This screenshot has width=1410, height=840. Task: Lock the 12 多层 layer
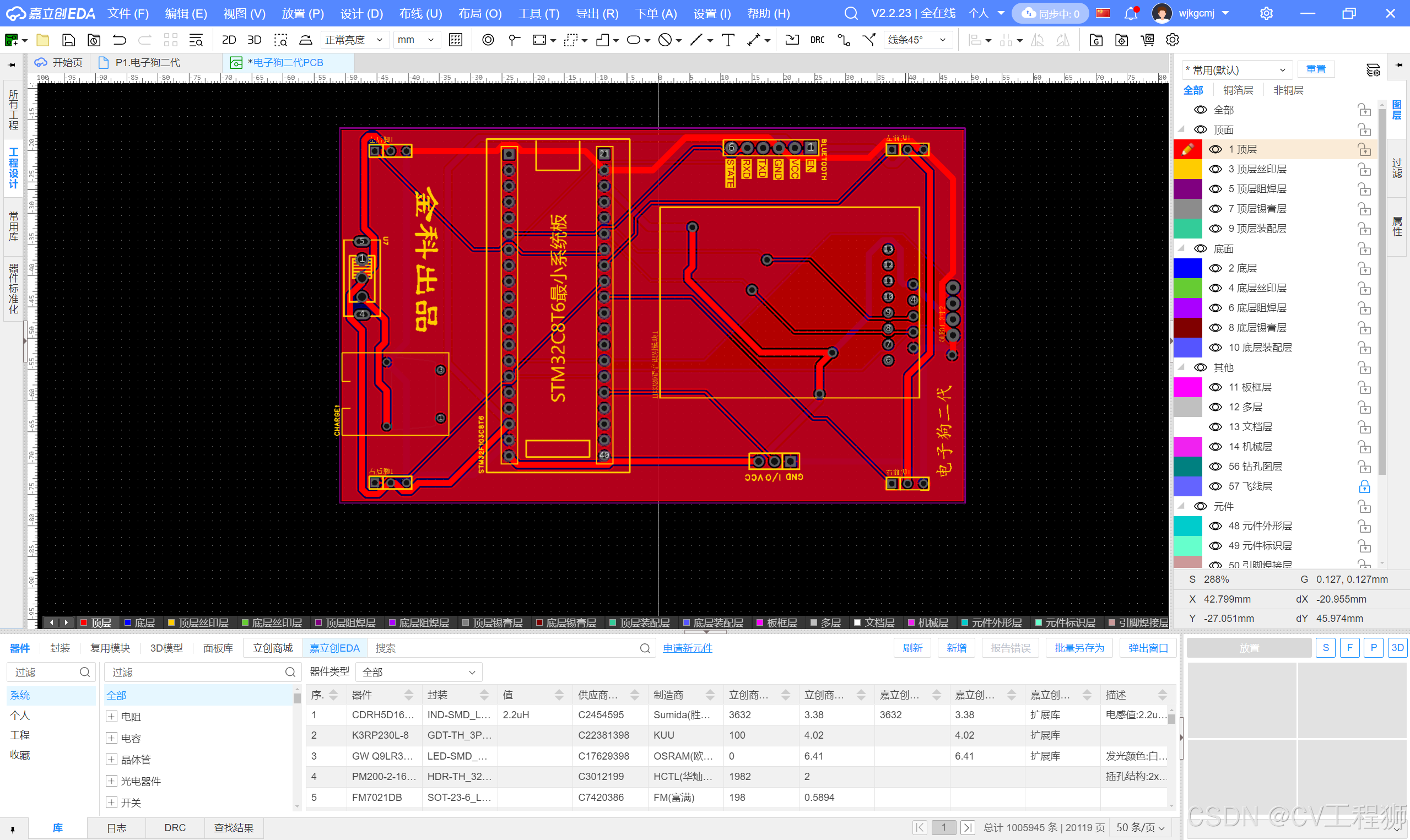click(x=1364, y=407)
